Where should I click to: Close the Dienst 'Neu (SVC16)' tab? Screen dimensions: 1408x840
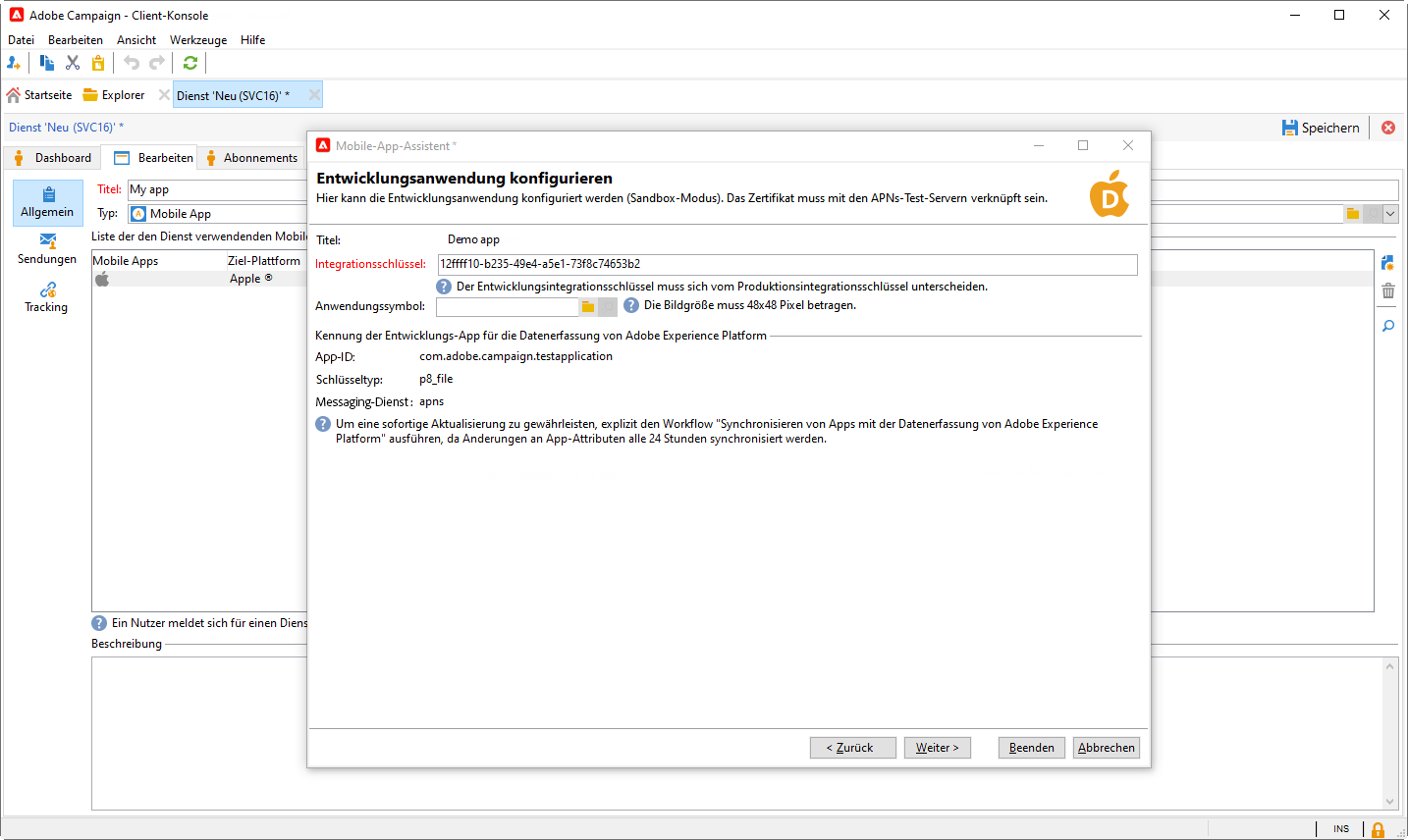pyautogui.click(x=314, y=95)
